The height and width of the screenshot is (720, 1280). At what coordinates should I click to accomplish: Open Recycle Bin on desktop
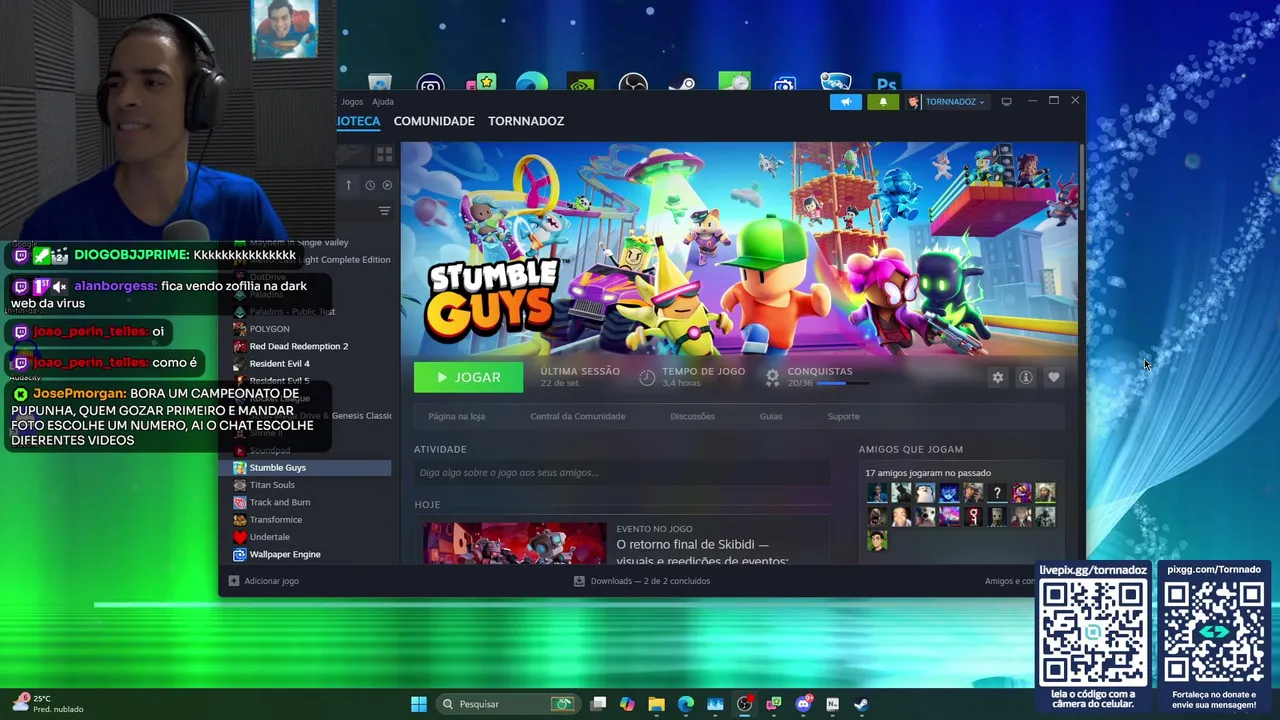pos(379,84)
